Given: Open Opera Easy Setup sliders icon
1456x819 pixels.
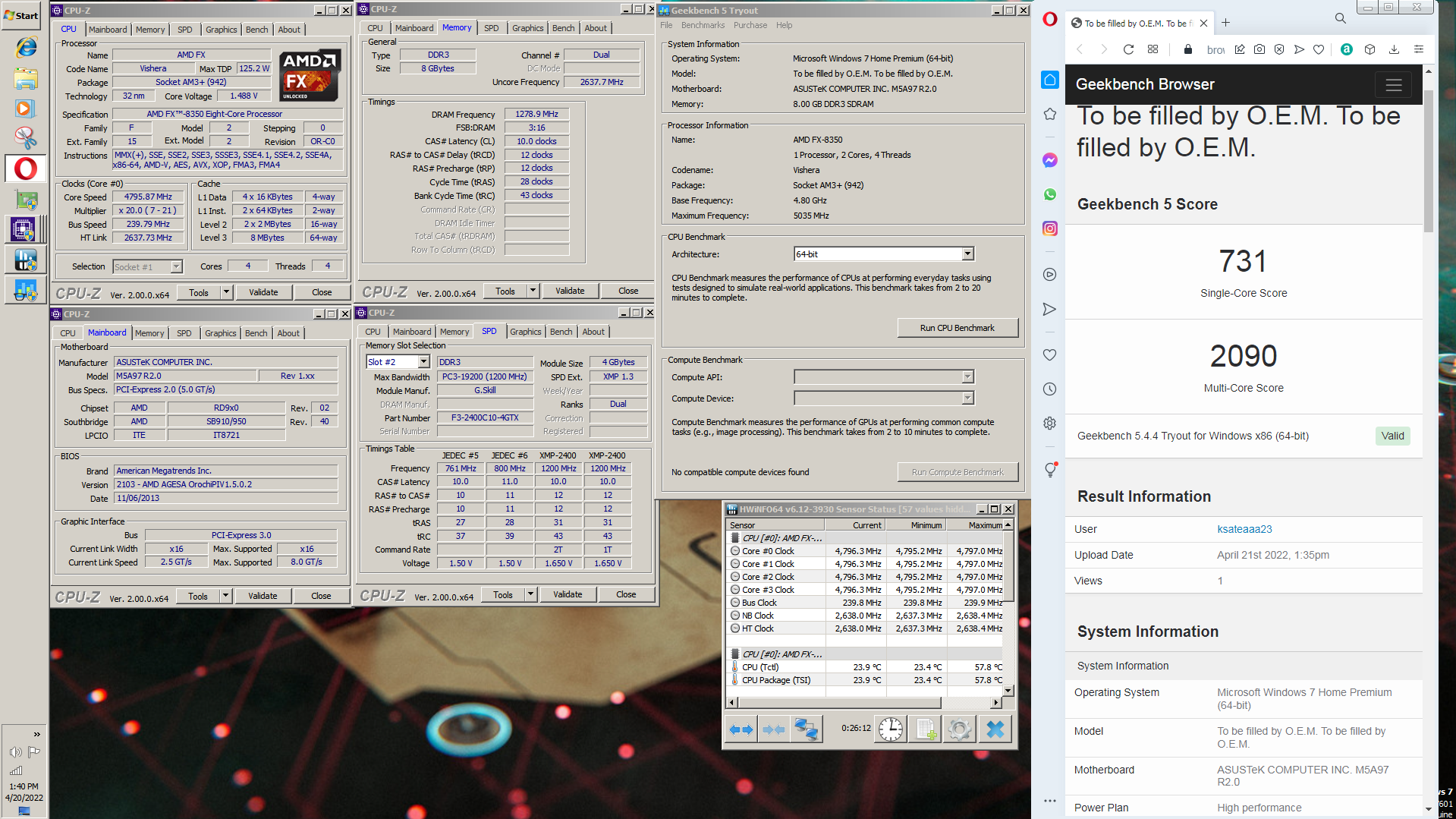Looking at the screenshot, I should (x=1418, y=49).
